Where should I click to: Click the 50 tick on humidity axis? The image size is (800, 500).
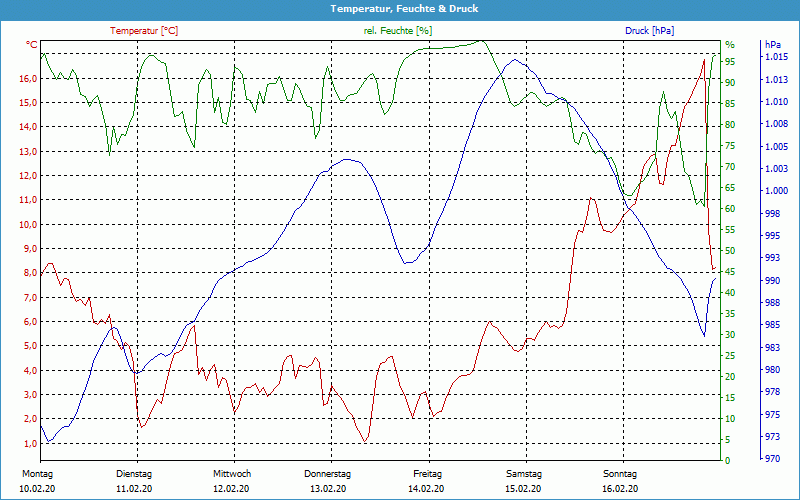pos(730,251)
